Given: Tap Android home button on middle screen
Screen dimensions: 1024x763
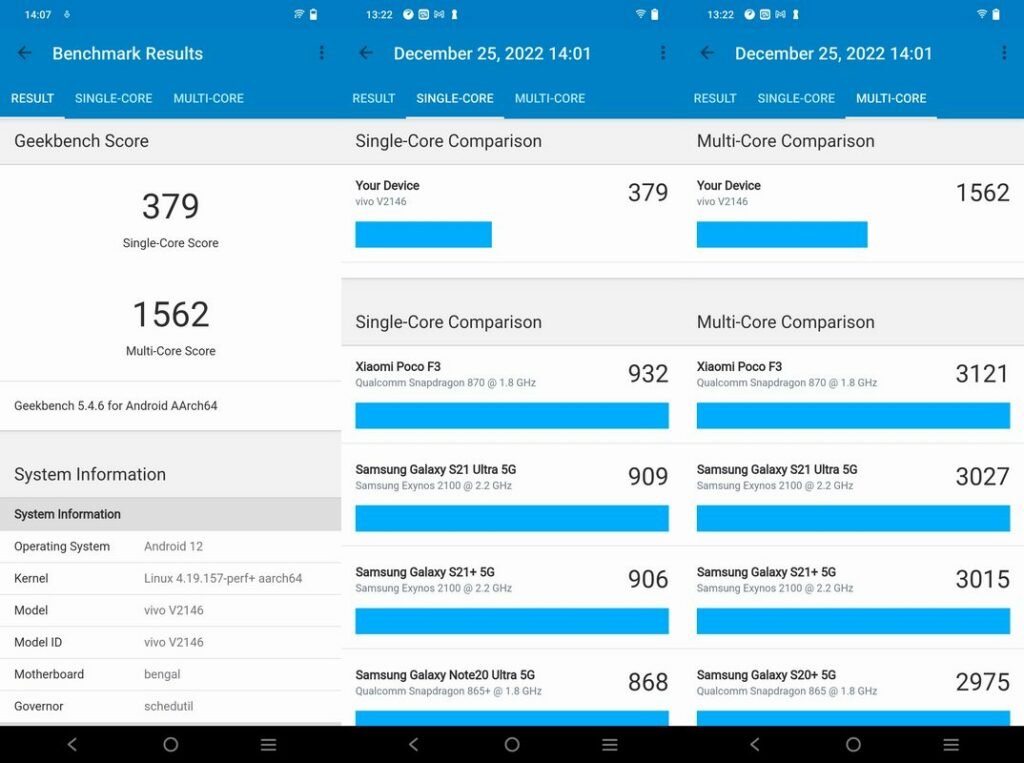Looking at the screenshot, I should 512,744.
